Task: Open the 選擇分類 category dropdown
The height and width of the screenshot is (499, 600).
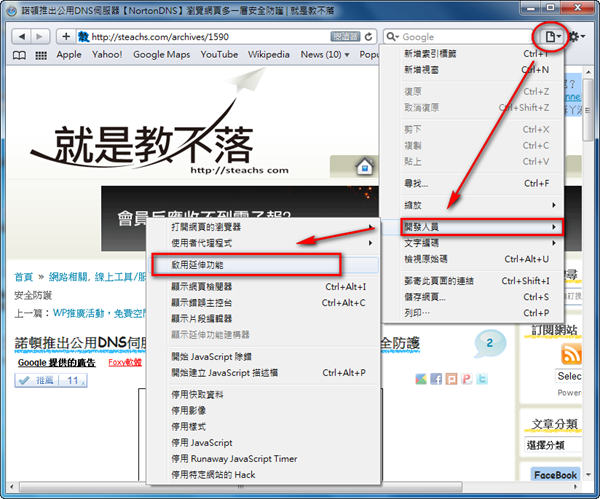Action: (x=553, y=445)
